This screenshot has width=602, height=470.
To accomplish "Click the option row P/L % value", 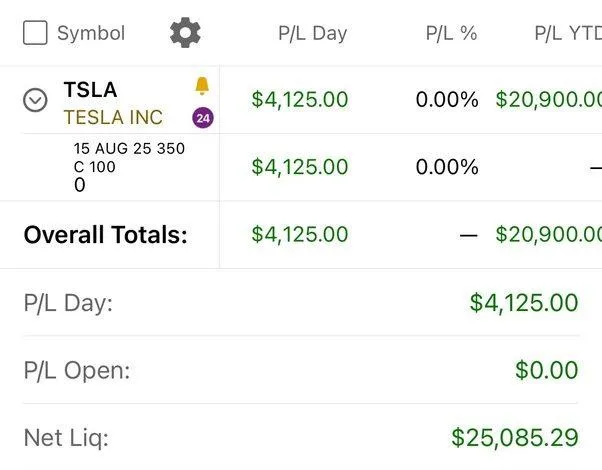I will tap(447, 167).
